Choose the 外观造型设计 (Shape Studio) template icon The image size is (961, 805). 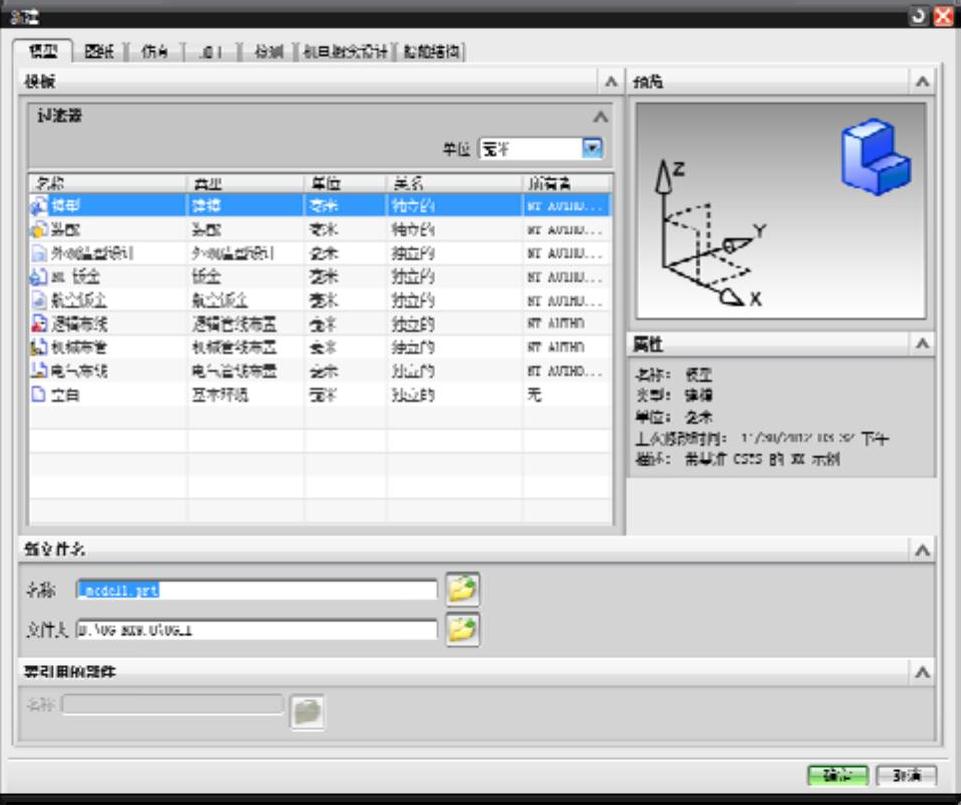click(x=39, y=253)
